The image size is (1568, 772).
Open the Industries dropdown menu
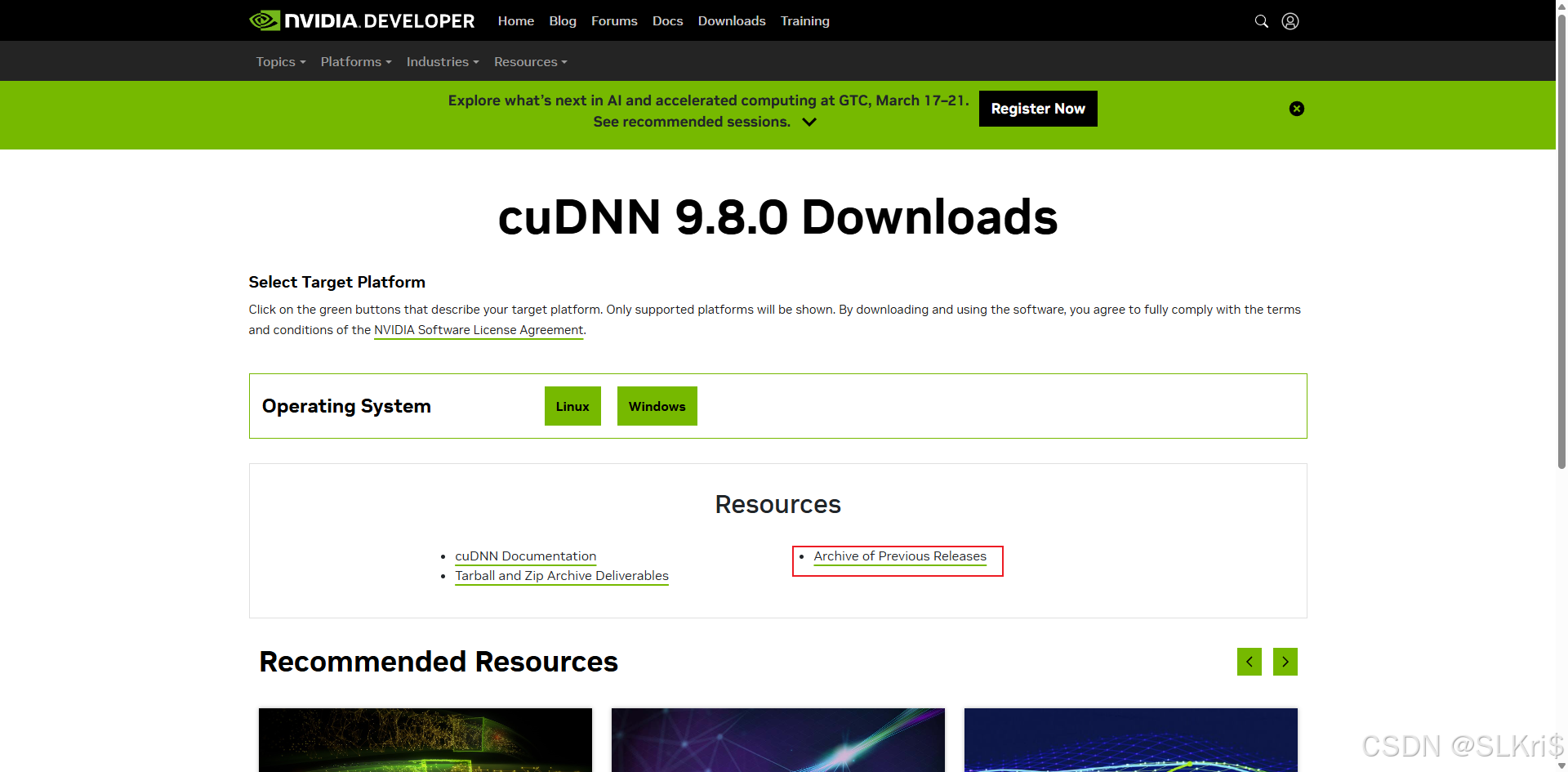click(x=443, y=61)
